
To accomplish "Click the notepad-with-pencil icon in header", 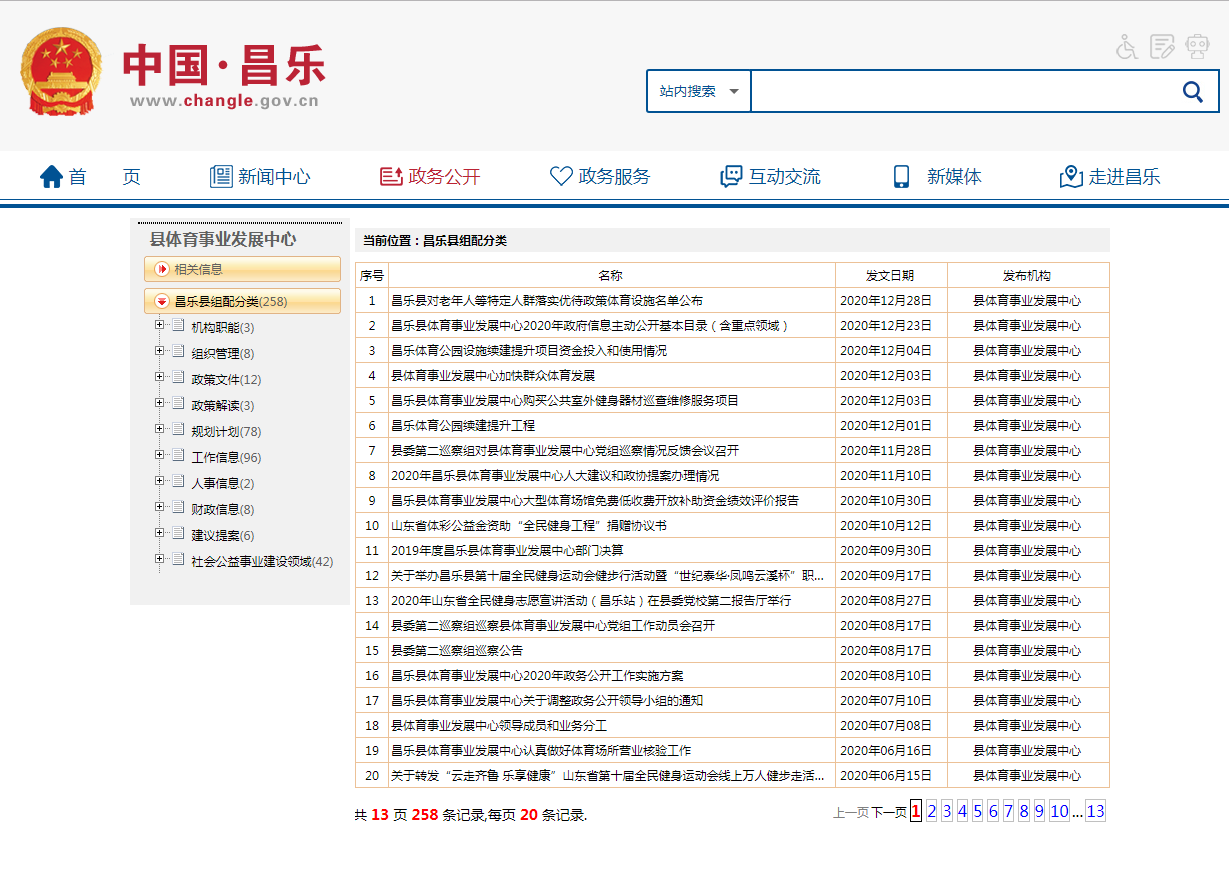I will tap(1162, 46).
